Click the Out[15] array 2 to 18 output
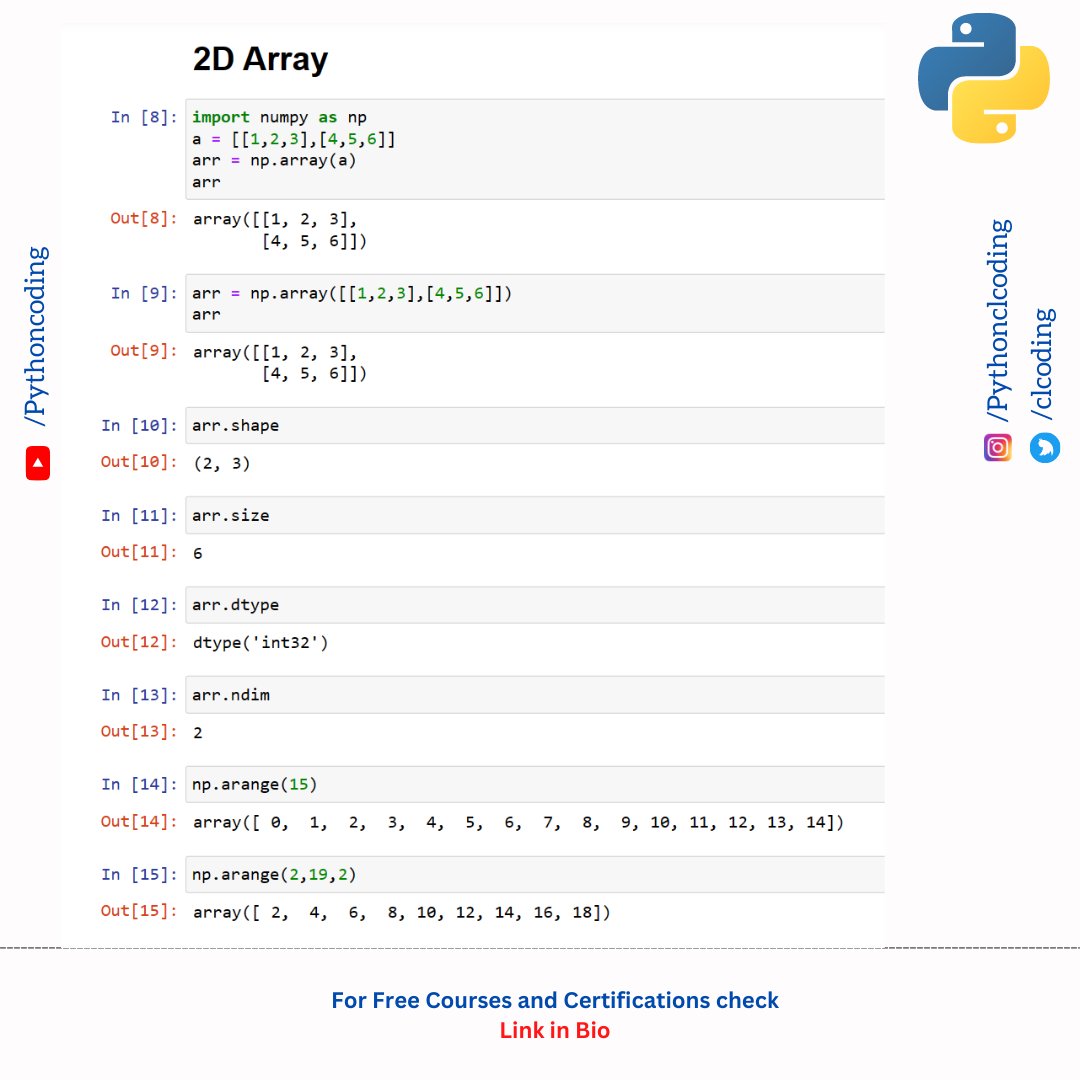The height and width of the screenshot is (1080, 1080). point(402,913)
